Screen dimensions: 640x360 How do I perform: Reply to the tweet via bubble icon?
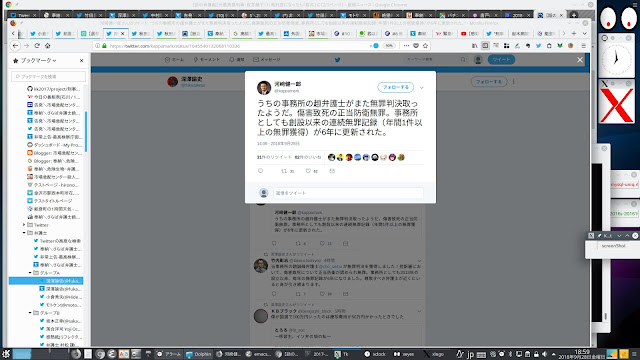pyautogui.click(x=260, y=171)
